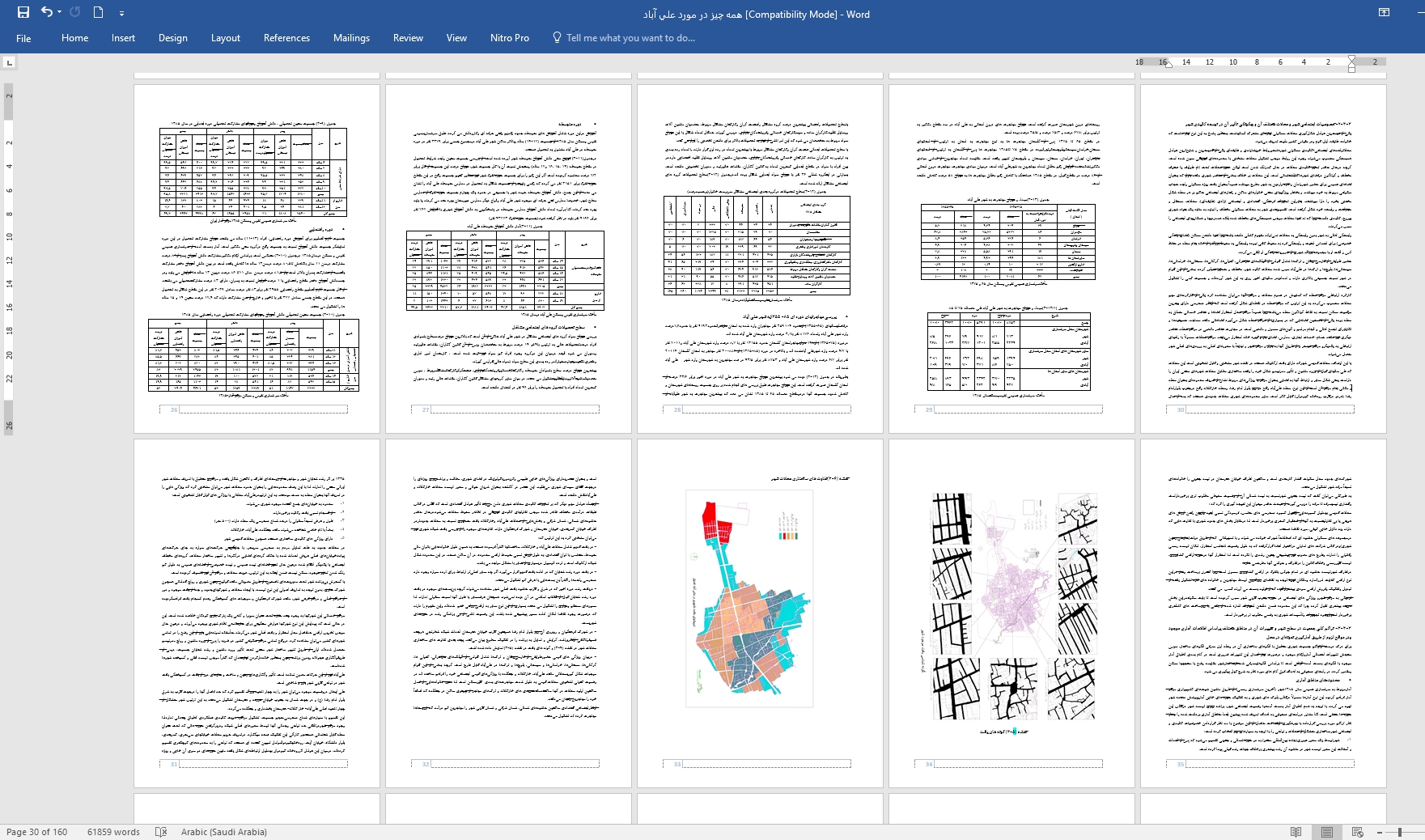1425x840 pixels.
Task: Switch to the Nitro Pro tab
Action: point(509,38)
